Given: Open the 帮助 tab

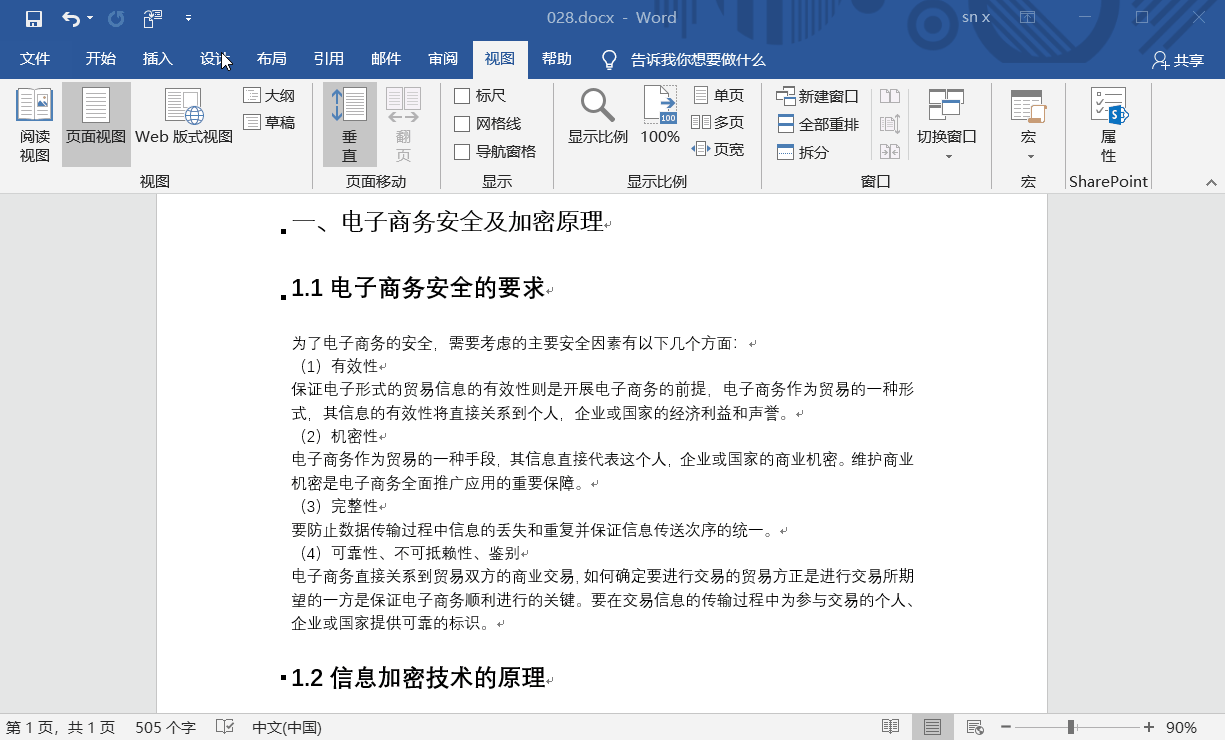Looking at the screenshot, I should [556, 59].
